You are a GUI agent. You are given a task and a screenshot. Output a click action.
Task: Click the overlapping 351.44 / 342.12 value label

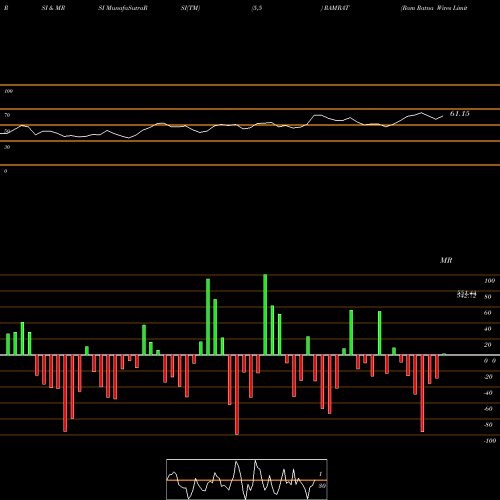(x=466, y=295)
